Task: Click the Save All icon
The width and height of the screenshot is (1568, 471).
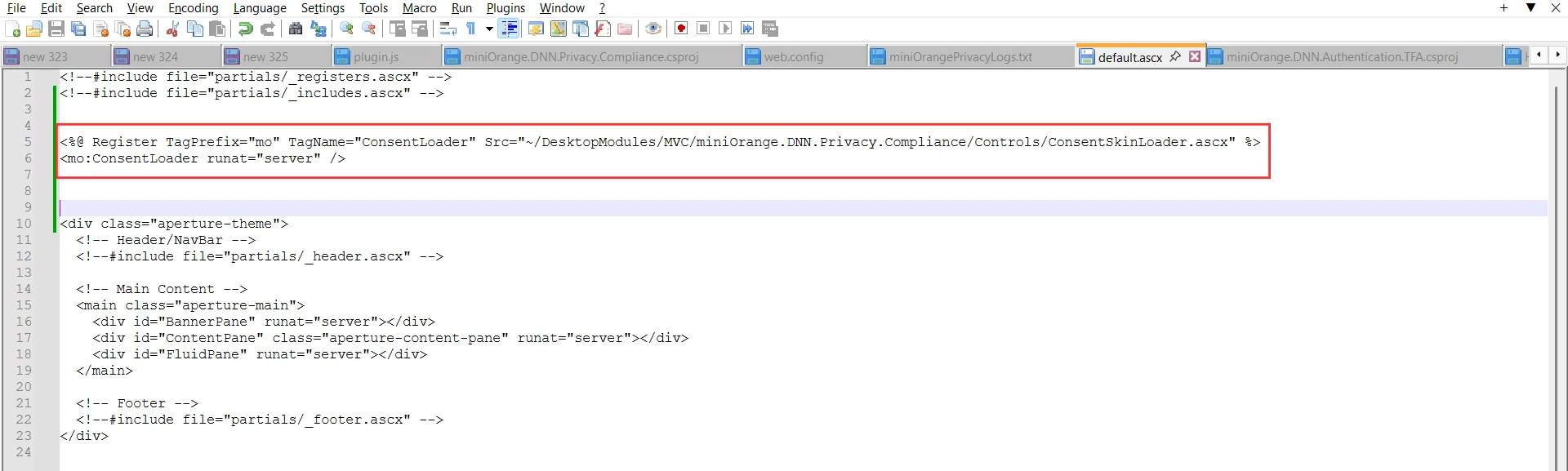Action: (78, 29)
